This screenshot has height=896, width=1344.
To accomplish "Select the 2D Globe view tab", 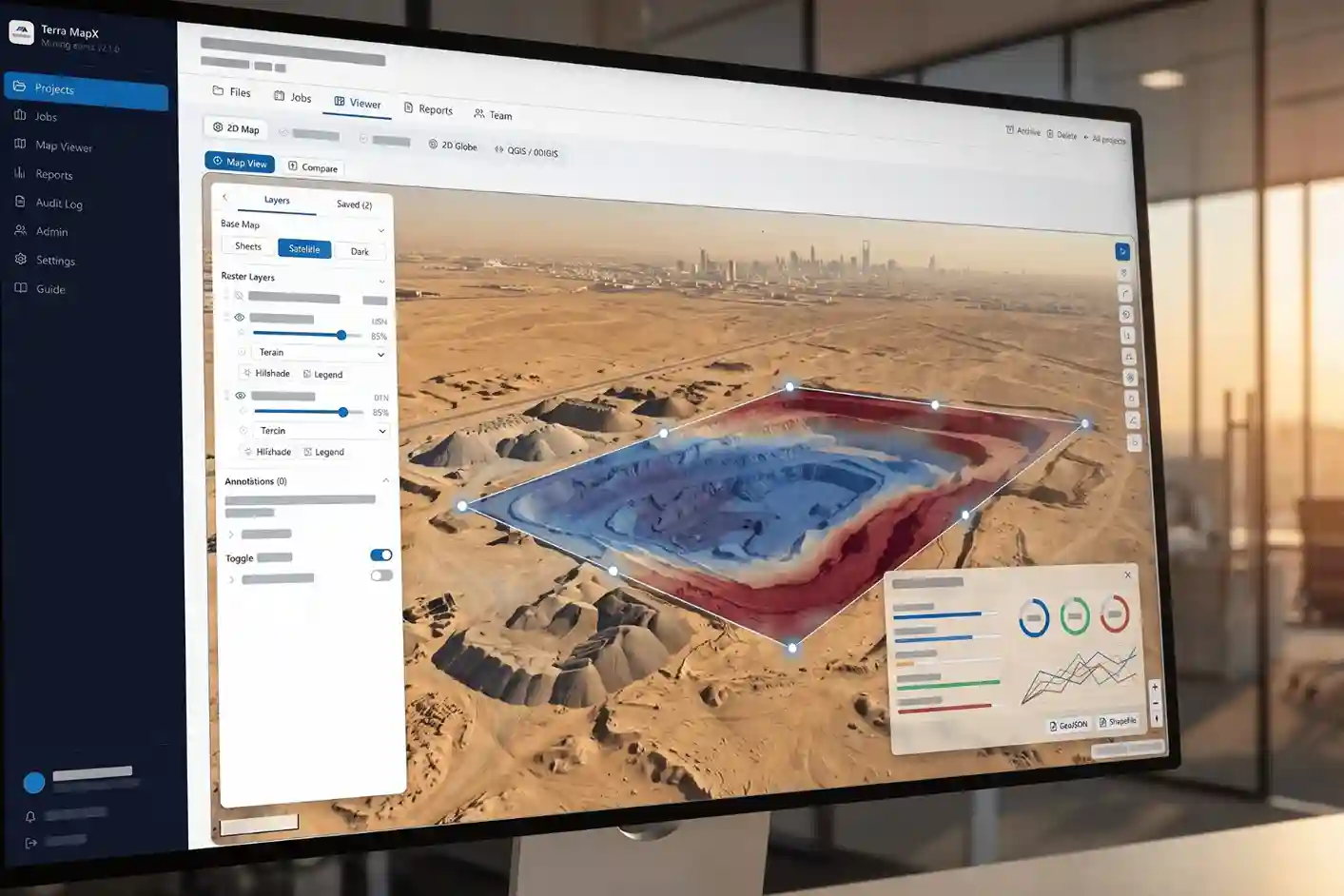I will click(453, 146).
